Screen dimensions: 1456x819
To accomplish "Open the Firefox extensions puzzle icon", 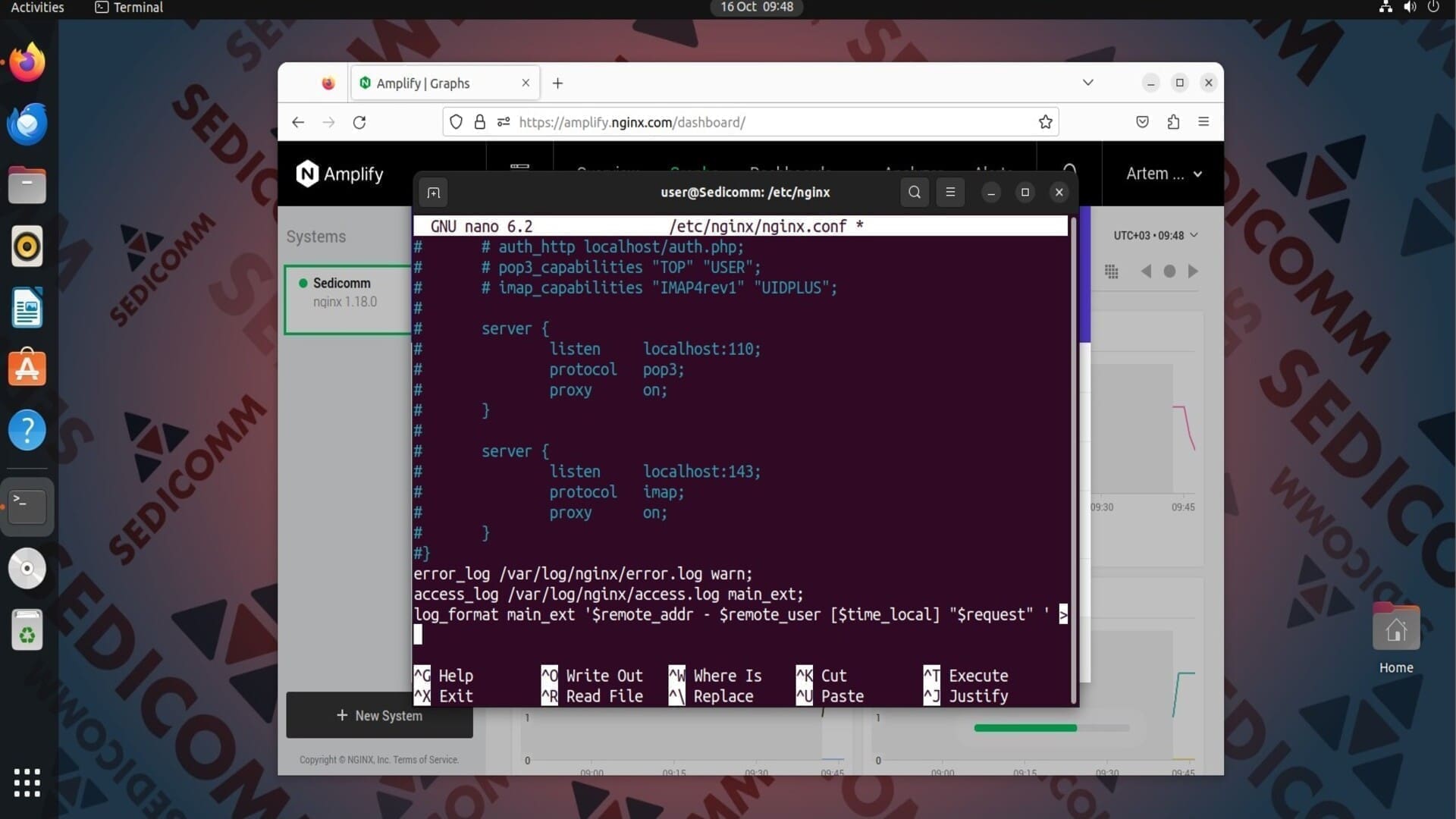I will click(1173, 122).
